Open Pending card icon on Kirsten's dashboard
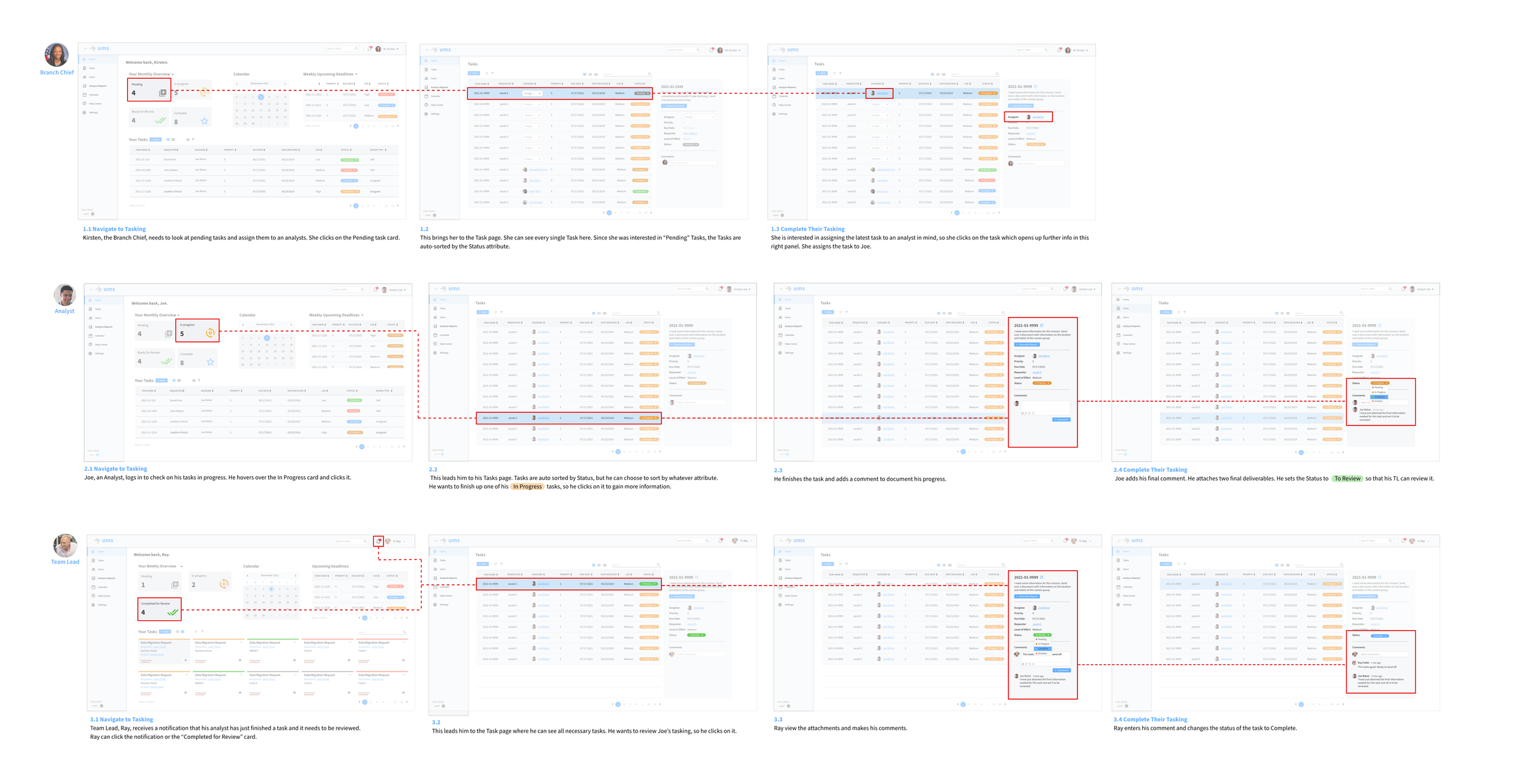The height and width of the screenshot is (784, 1527). point(162,93)
